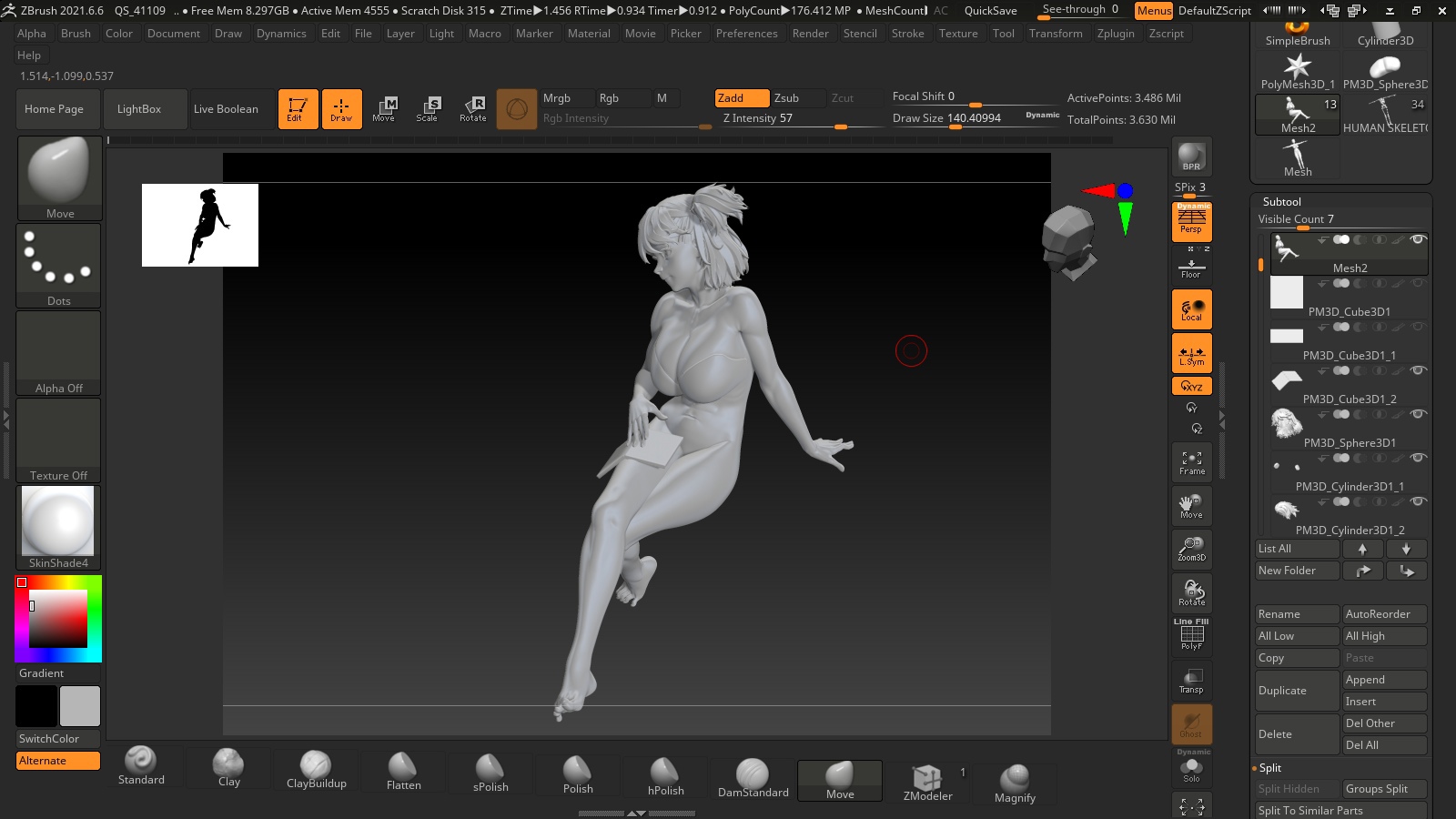This screenshot has width=1456, height=819.
Task: Toggle the Floor grid
Action: point(1191,268)
